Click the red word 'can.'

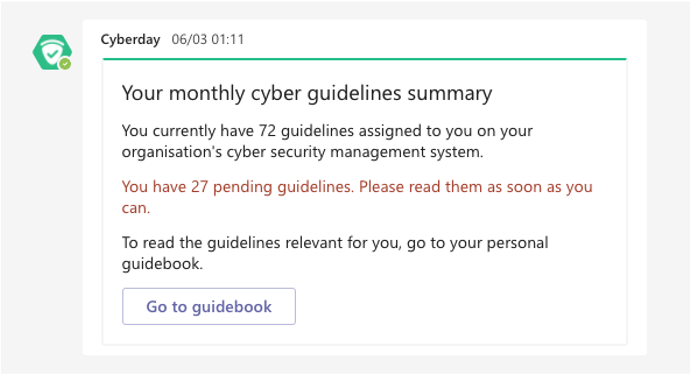coord(136,208)
